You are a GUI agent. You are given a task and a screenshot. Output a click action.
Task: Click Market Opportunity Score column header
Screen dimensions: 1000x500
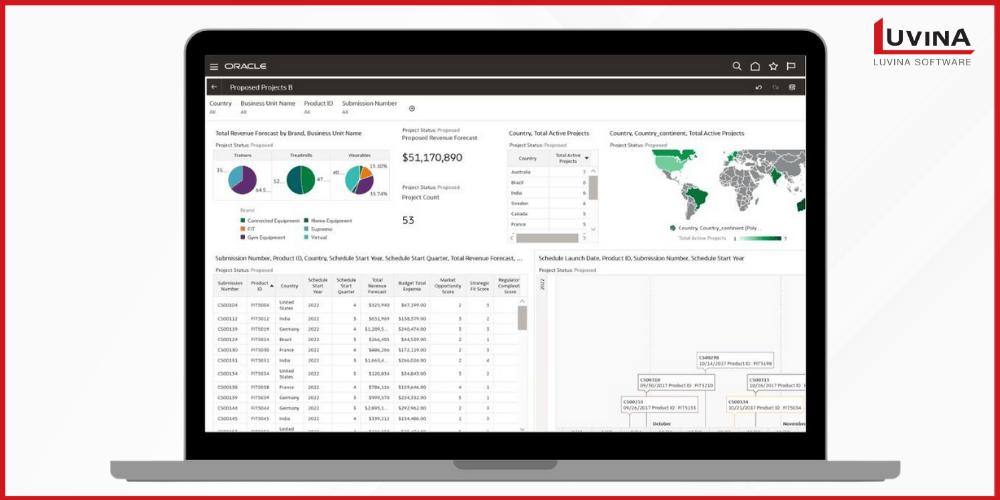pyautogui.click(x=448, y=286)
